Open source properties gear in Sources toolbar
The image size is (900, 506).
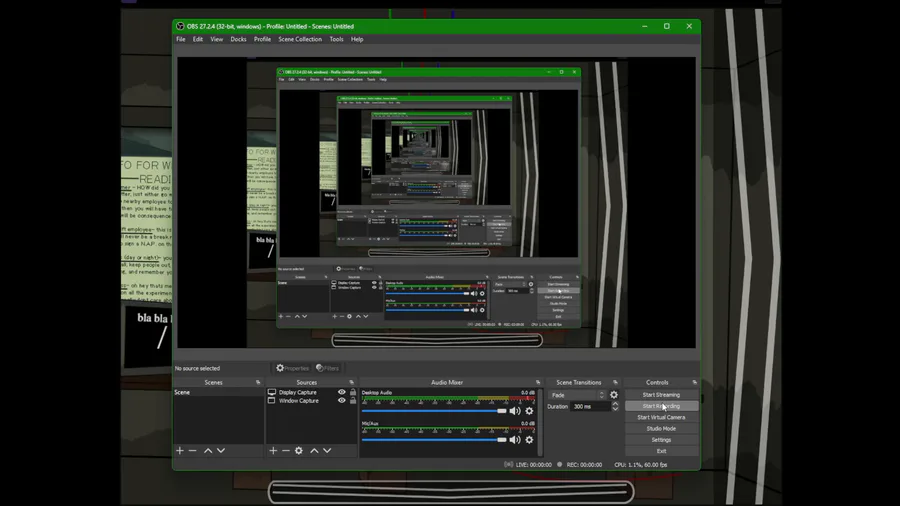coord(298,451)
